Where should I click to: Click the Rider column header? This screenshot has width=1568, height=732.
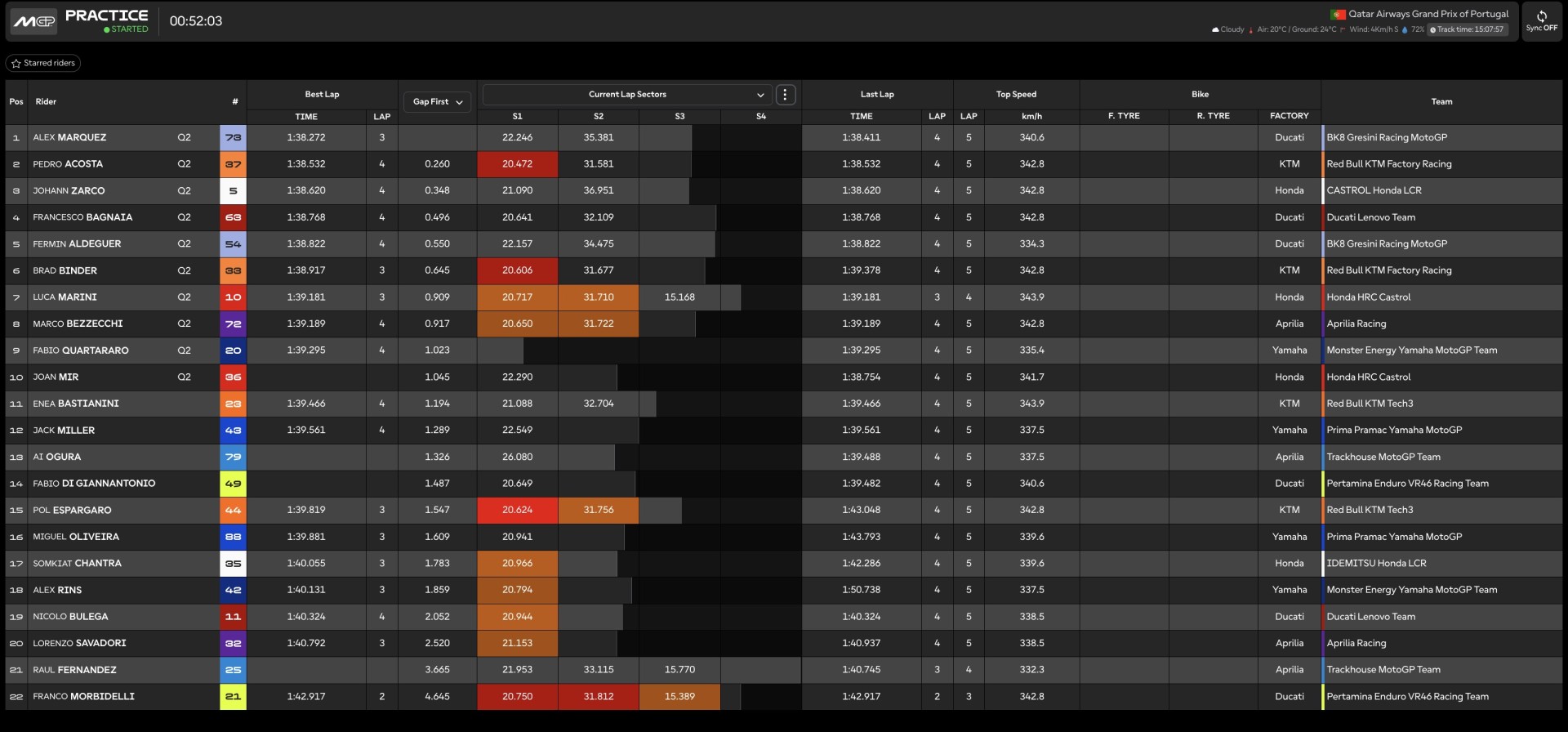tap(46, 102)
